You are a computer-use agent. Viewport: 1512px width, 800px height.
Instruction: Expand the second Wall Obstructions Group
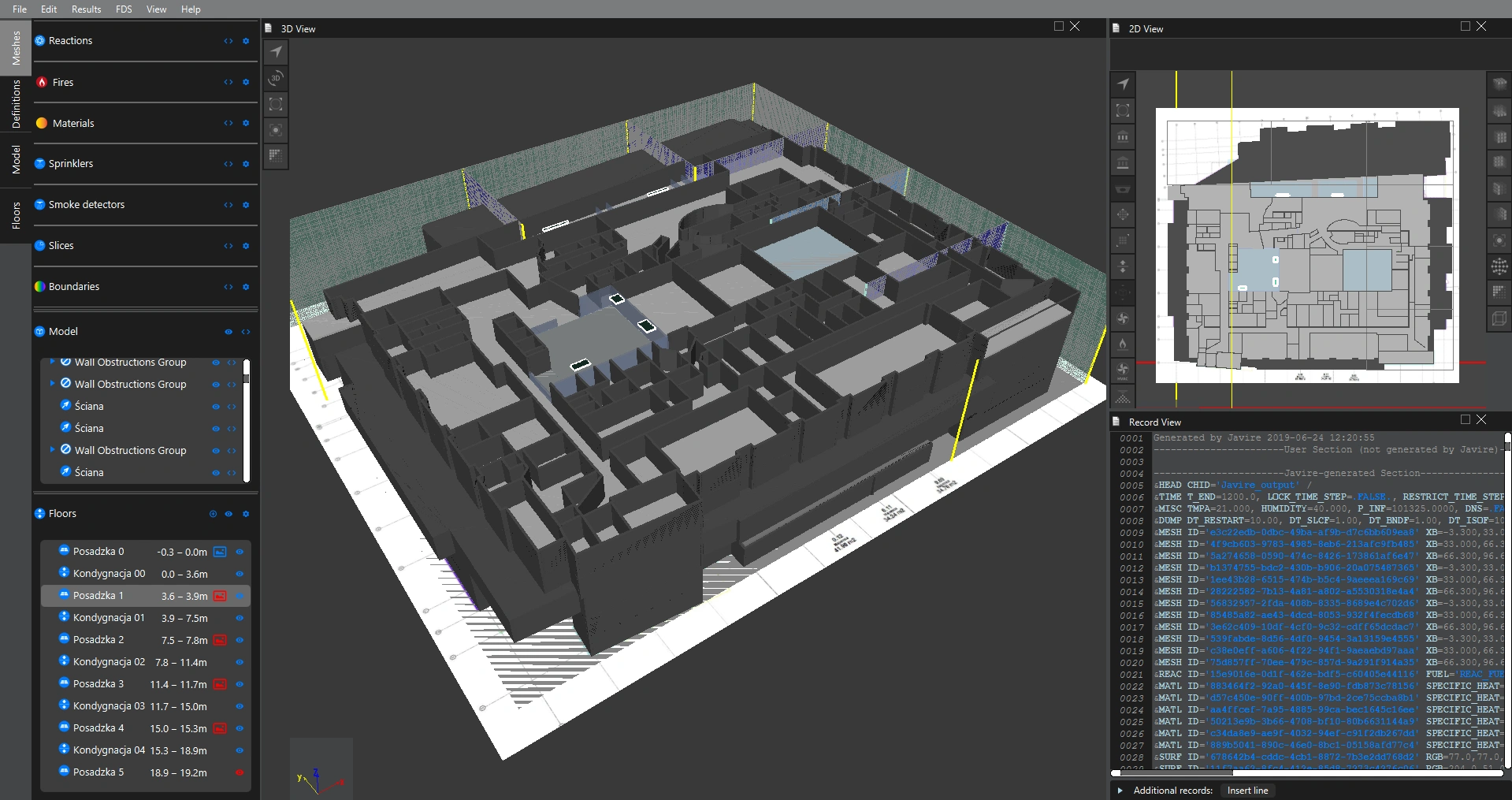pos(53,384)
